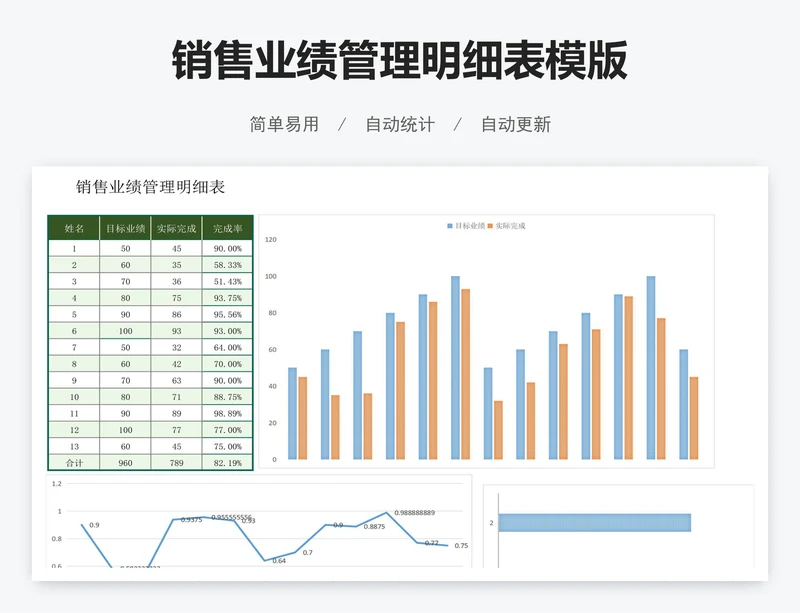Click the 88.75% completion rate cell
Viewport: 800px width, 613px height.
click(228, 397)
